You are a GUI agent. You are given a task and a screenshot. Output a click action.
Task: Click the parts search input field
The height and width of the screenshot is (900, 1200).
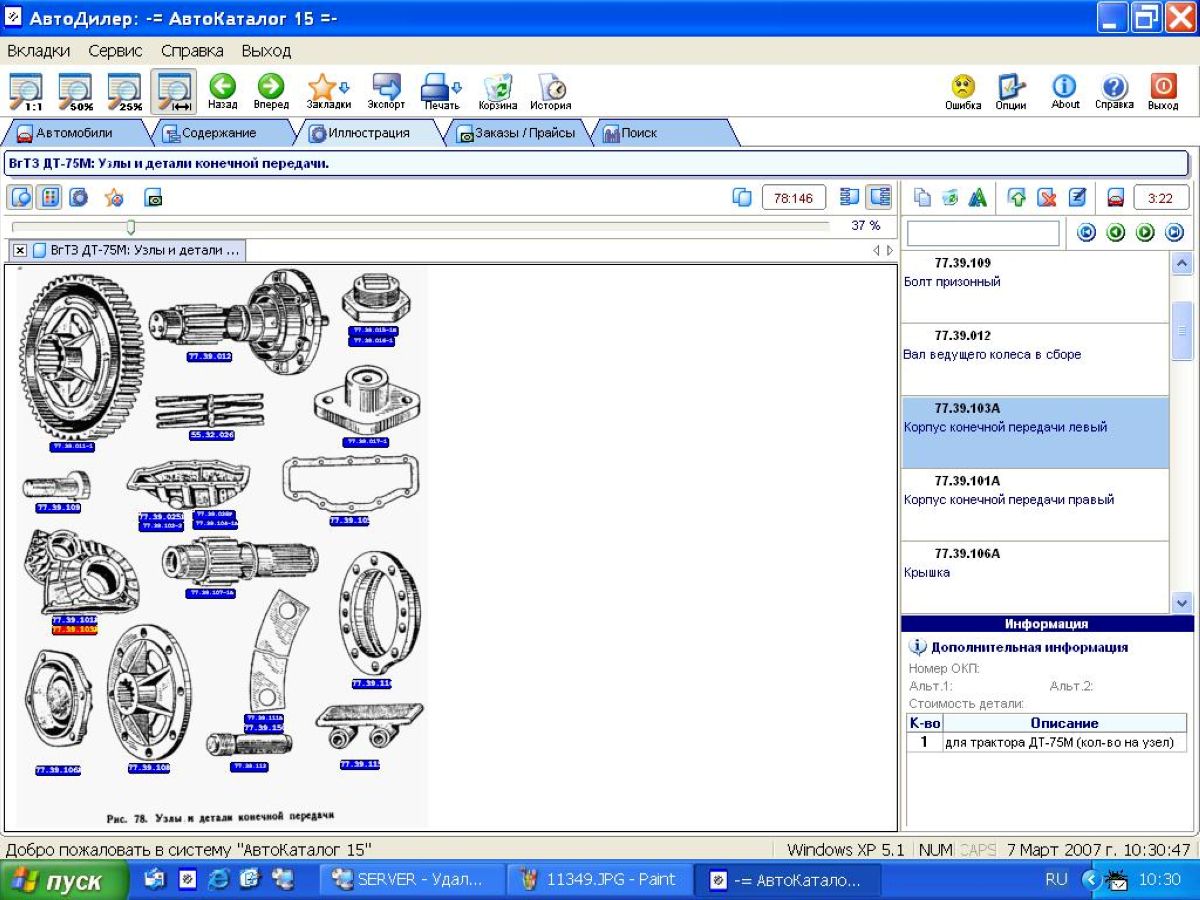coord(982,233)
